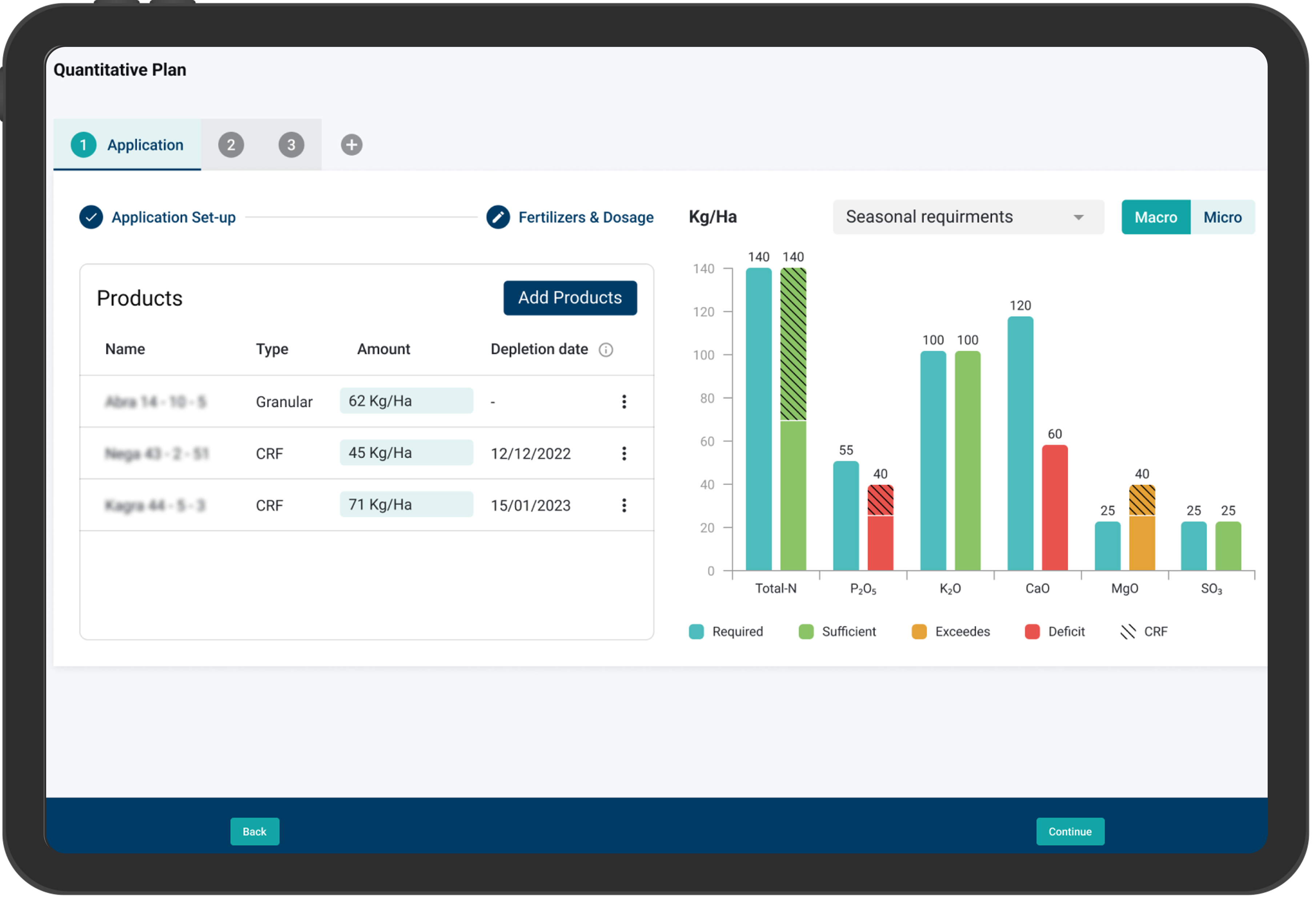This screenshot has width=1316, height=900.
Task: Open the options menu for Nega 43-2-51
Action: click(624, 453)
